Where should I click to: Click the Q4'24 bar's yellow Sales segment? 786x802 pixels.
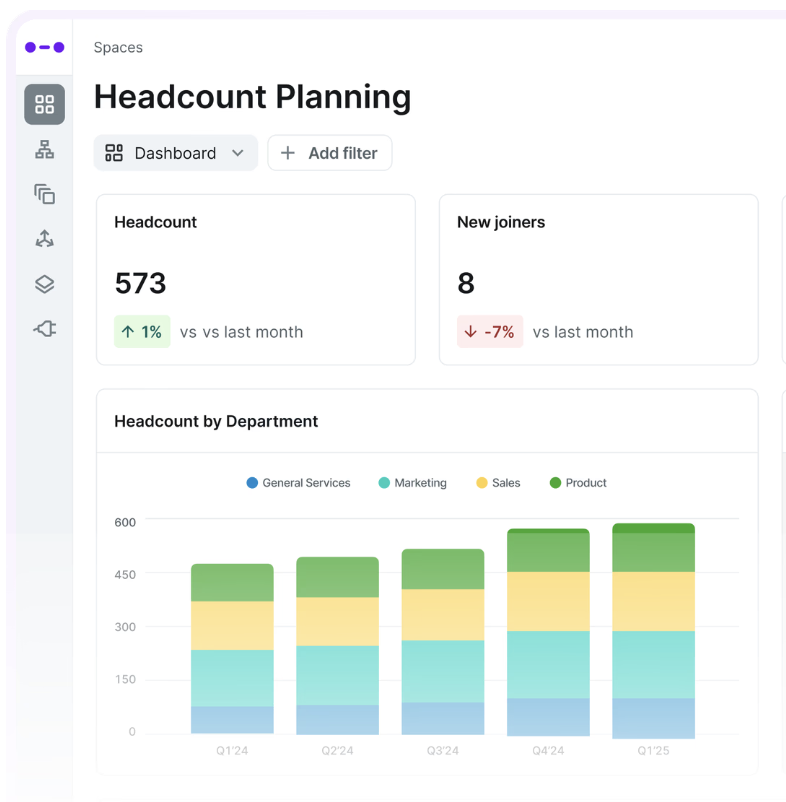[548, 602]
